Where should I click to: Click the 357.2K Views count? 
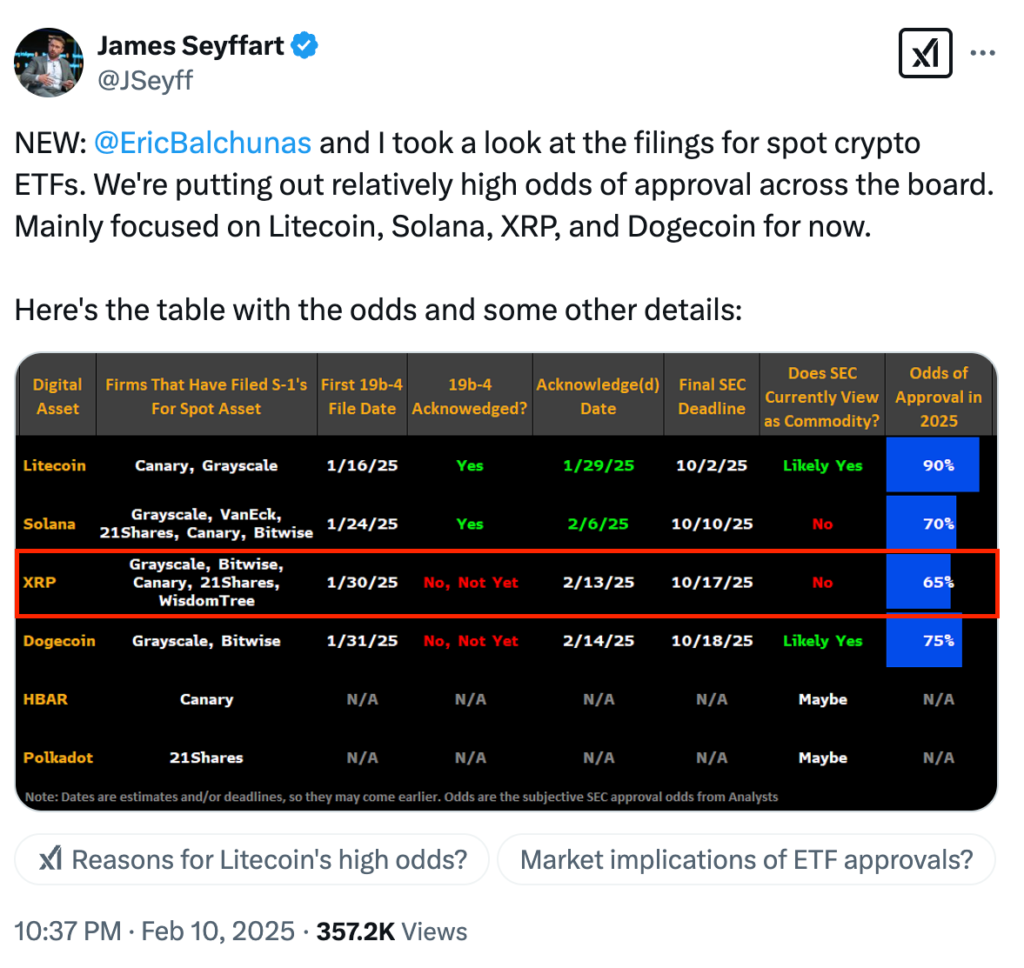point(392,932)
